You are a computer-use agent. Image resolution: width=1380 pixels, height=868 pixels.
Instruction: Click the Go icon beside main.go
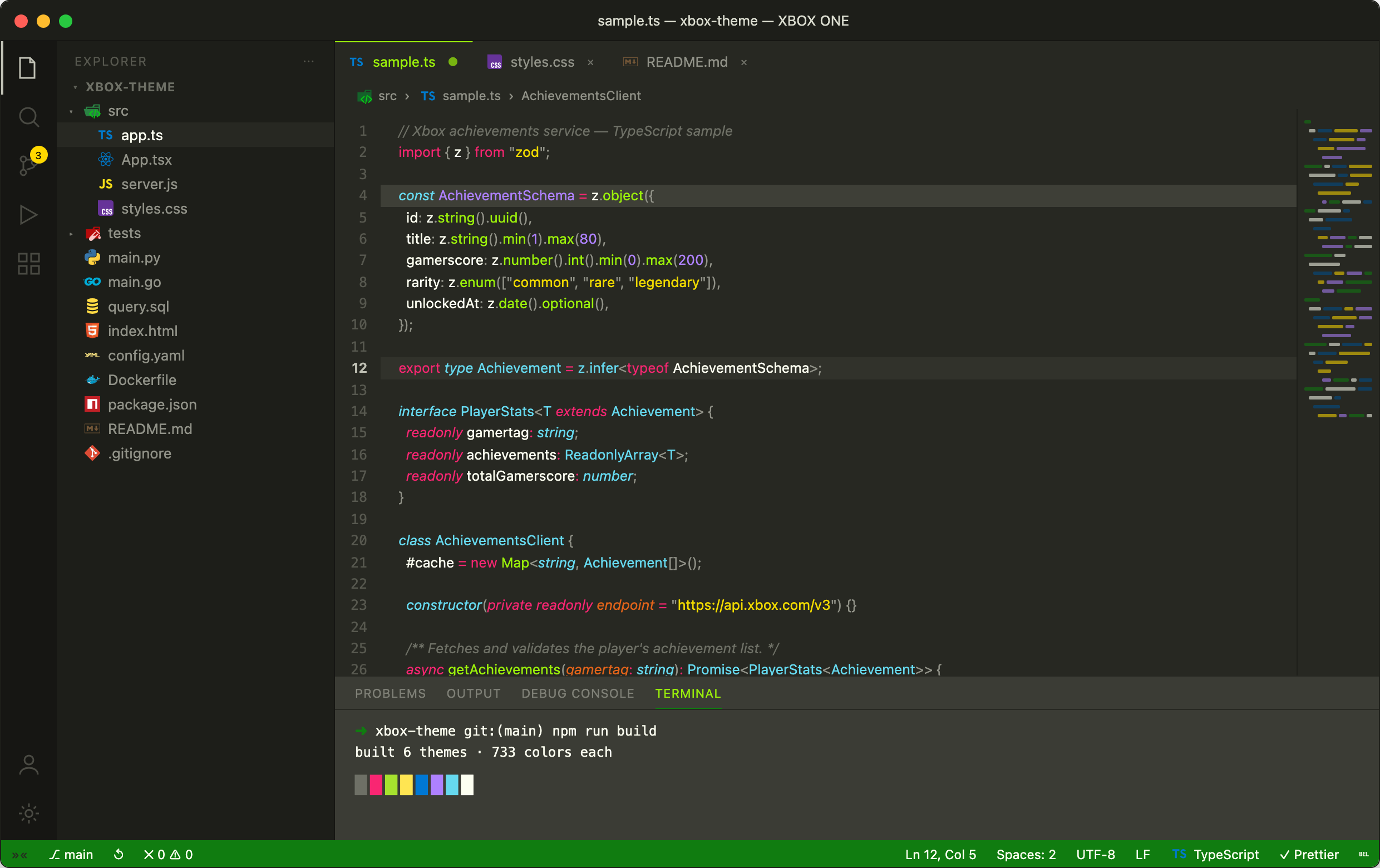coord(92,282)
